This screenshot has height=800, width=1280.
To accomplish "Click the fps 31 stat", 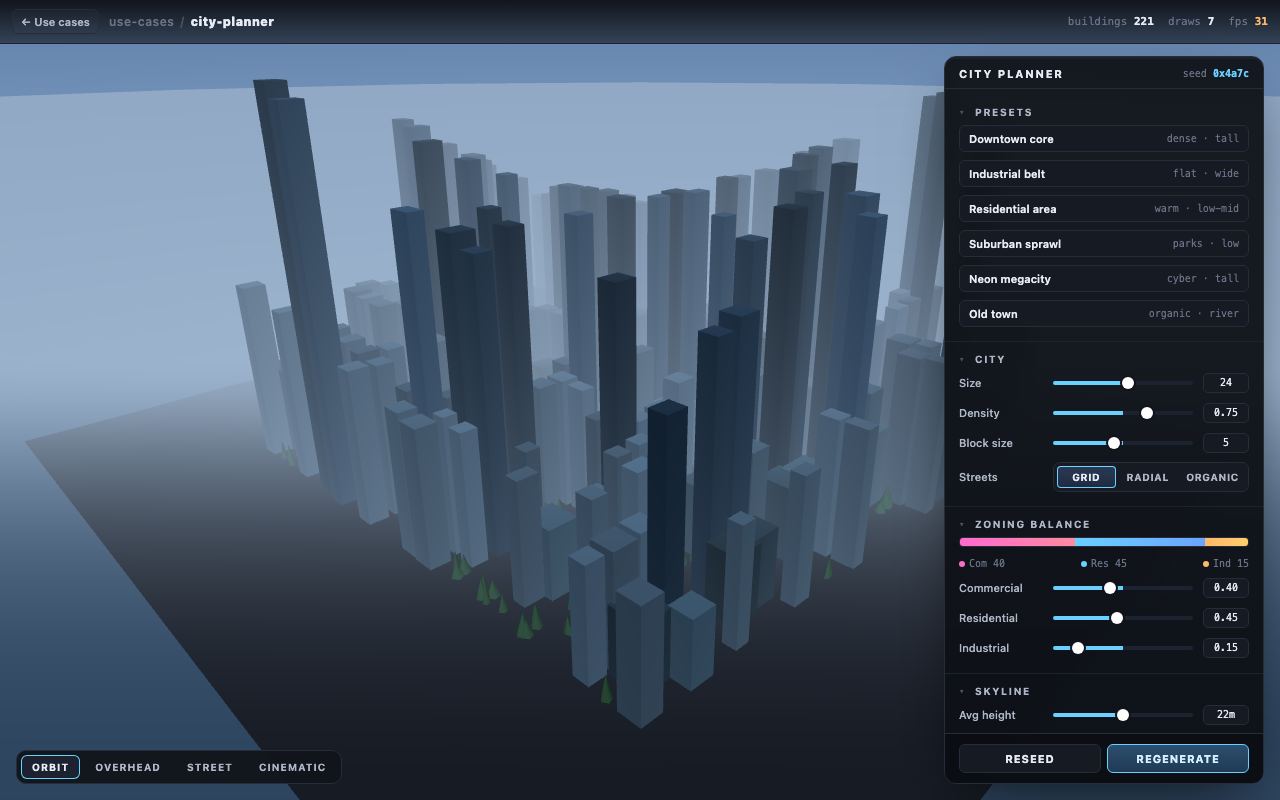I will pos(1248,21).
